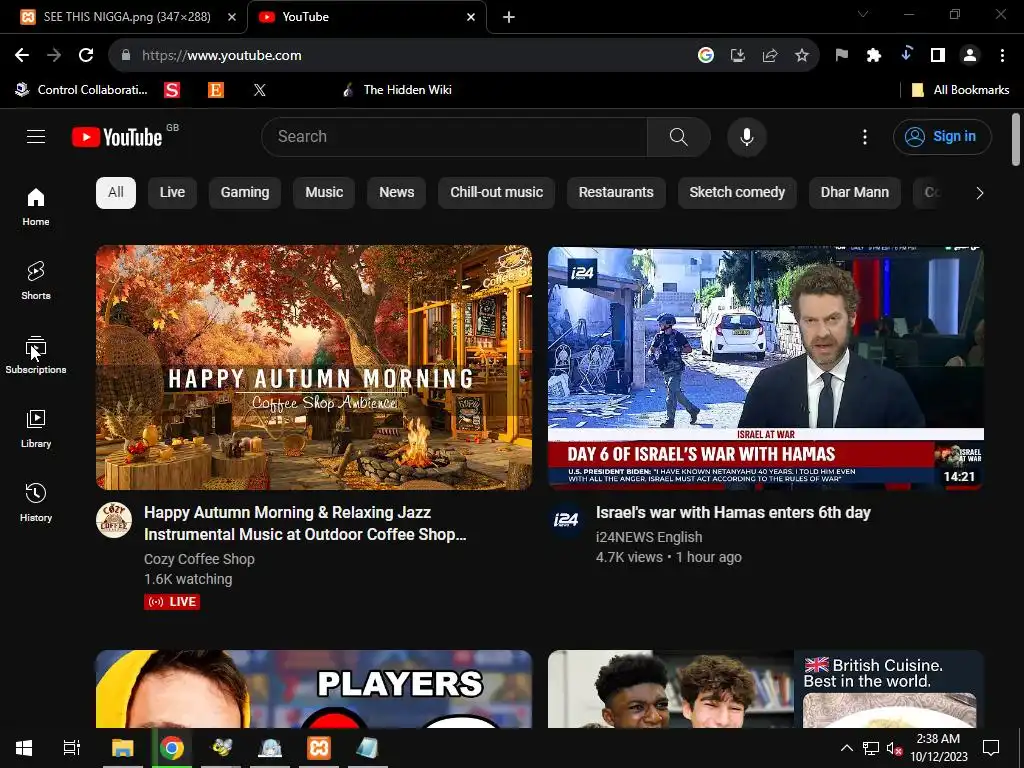Click the Sign in button
1024x768 pixels.
(942, 136)
